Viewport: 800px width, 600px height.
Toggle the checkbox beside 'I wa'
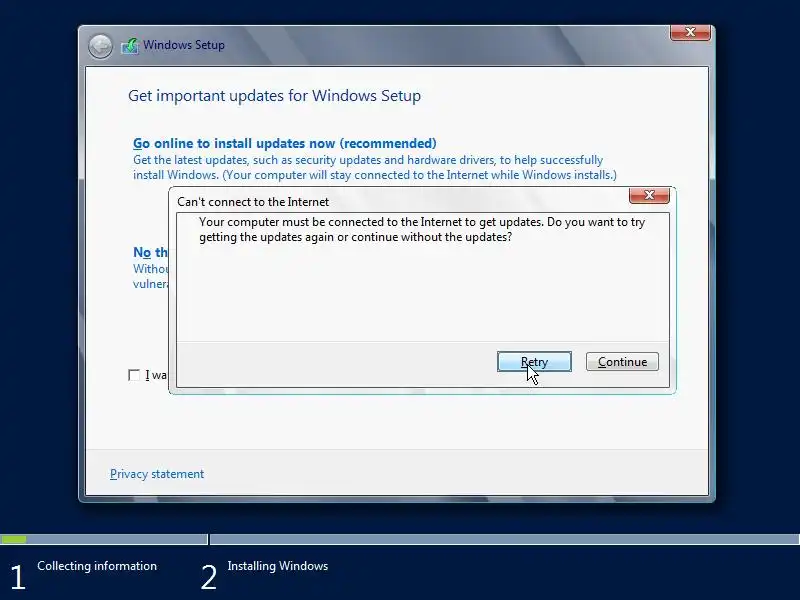[134, 376]
